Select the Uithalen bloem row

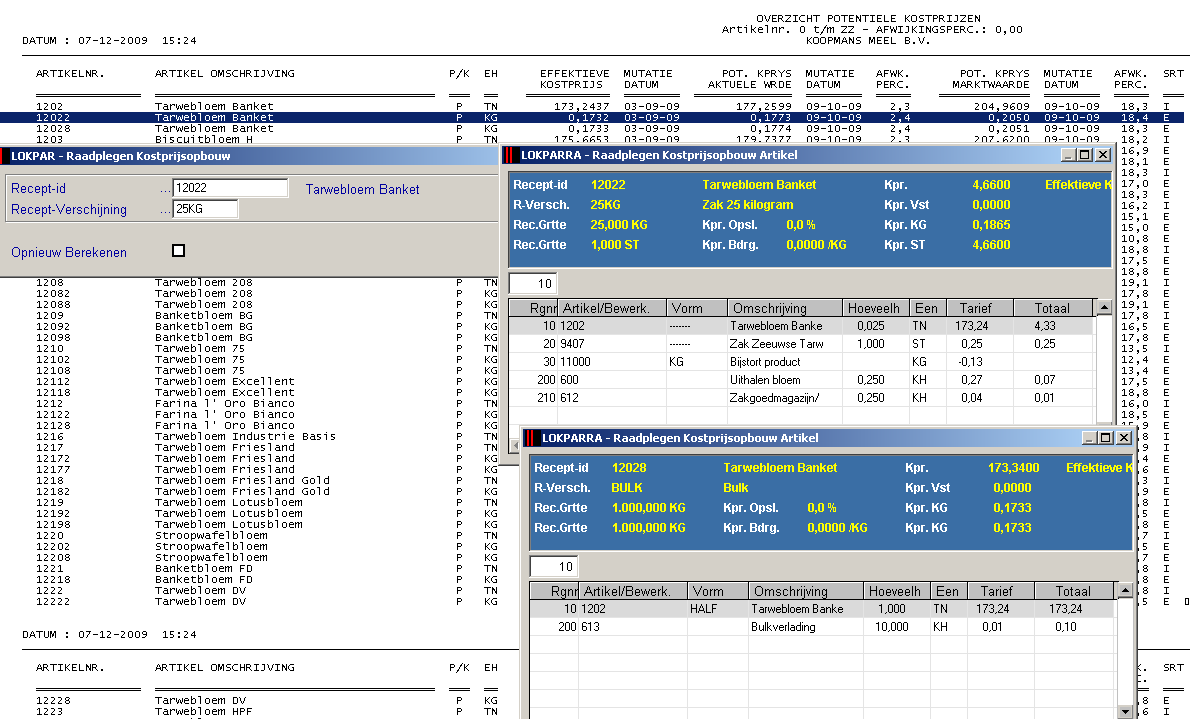[x=801, y=380]
